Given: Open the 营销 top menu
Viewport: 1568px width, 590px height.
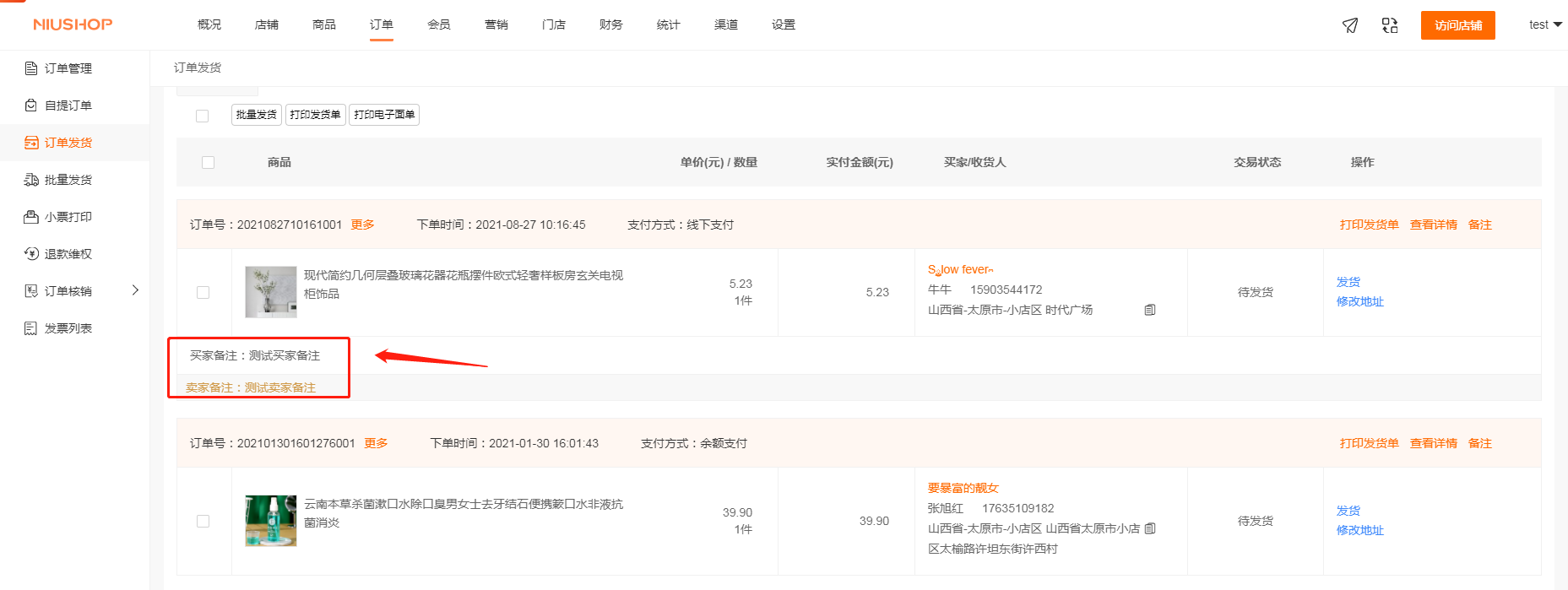Looking at the screenshot, I should (496, 24).
